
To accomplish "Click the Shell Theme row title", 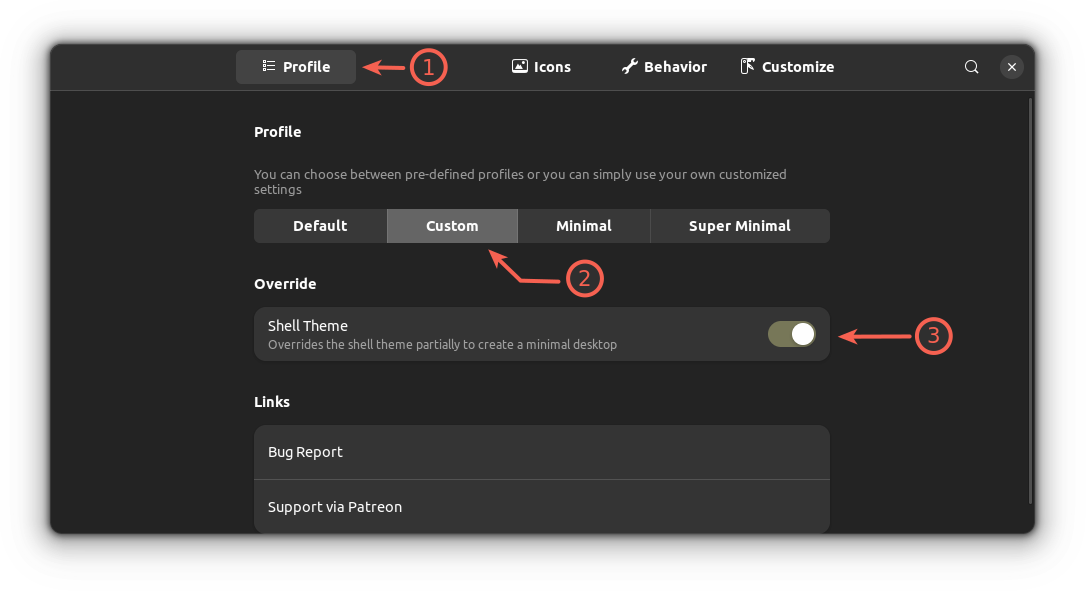I will tap(308, 326).
